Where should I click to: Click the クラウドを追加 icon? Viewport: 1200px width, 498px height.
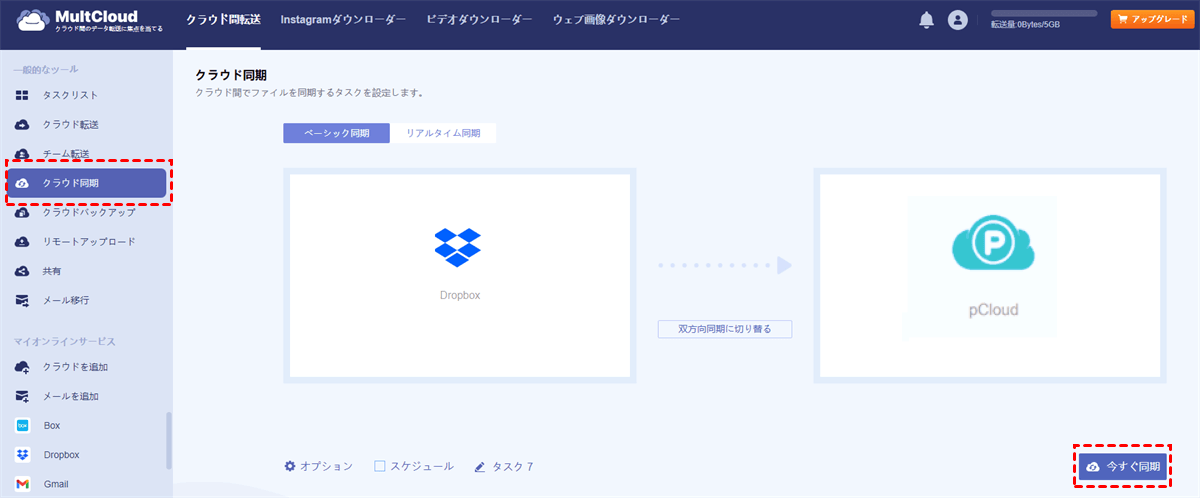(22, 367)
